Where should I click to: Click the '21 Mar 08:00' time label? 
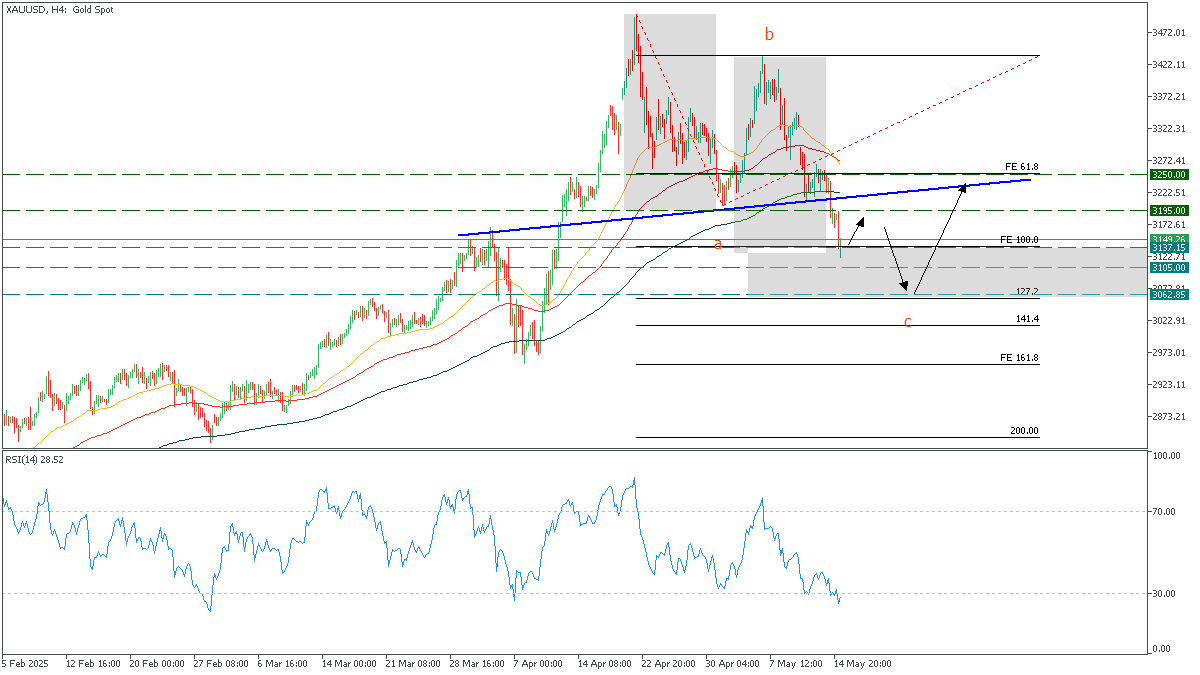(x=412, y=663)
